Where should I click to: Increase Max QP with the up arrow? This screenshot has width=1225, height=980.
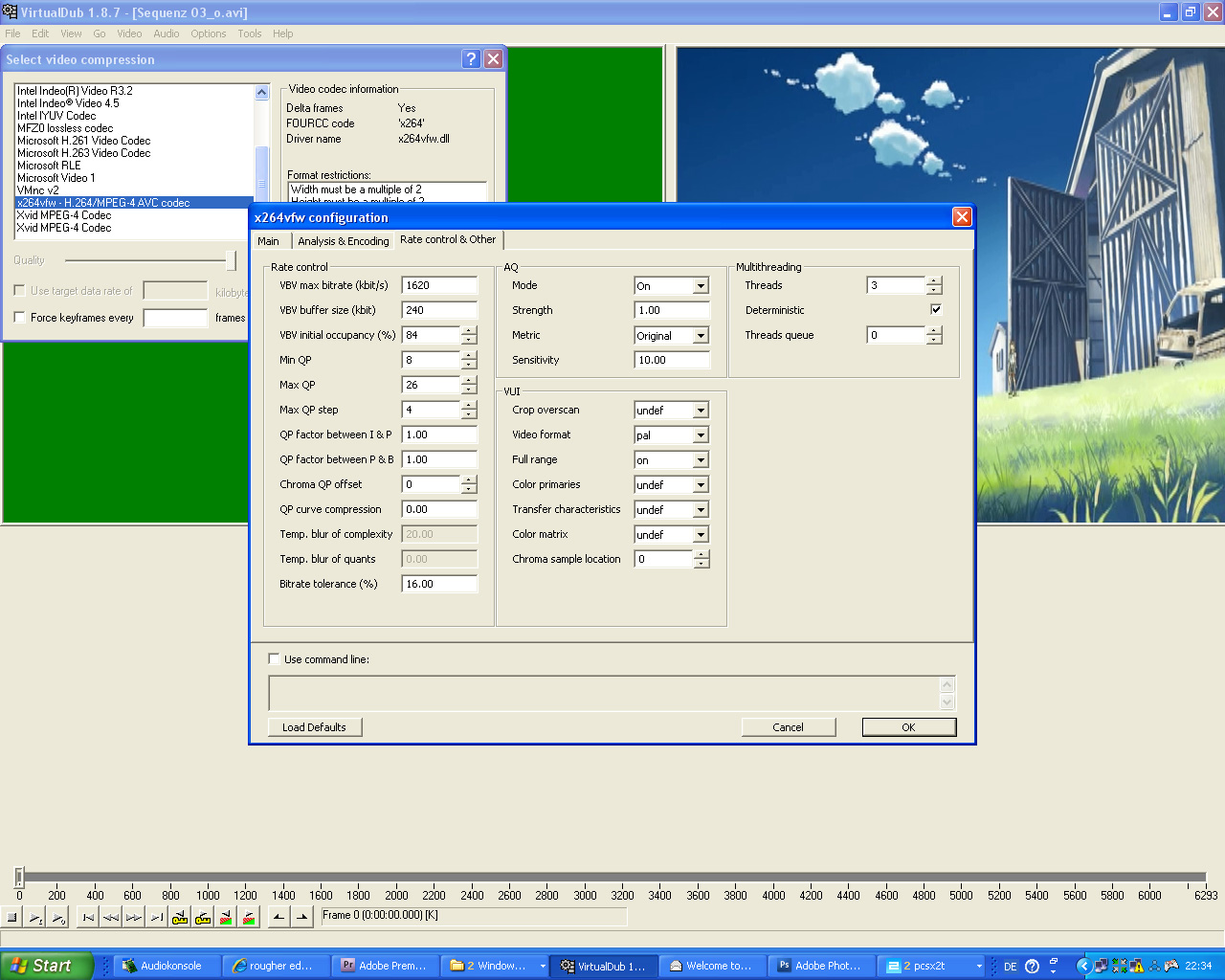click(x=469, y=381)
